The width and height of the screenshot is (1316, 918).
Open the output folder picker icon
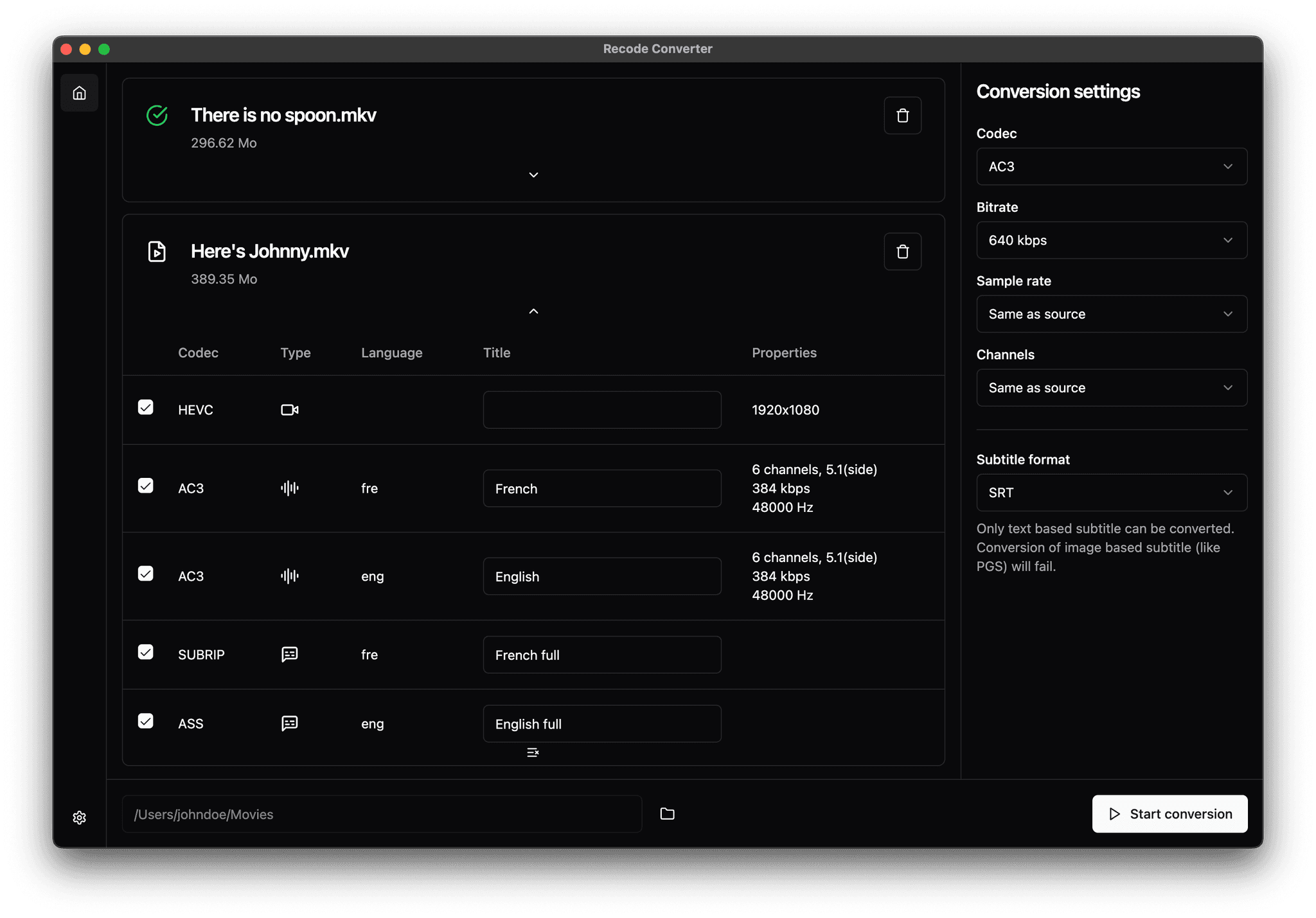(x=666, y=813)
